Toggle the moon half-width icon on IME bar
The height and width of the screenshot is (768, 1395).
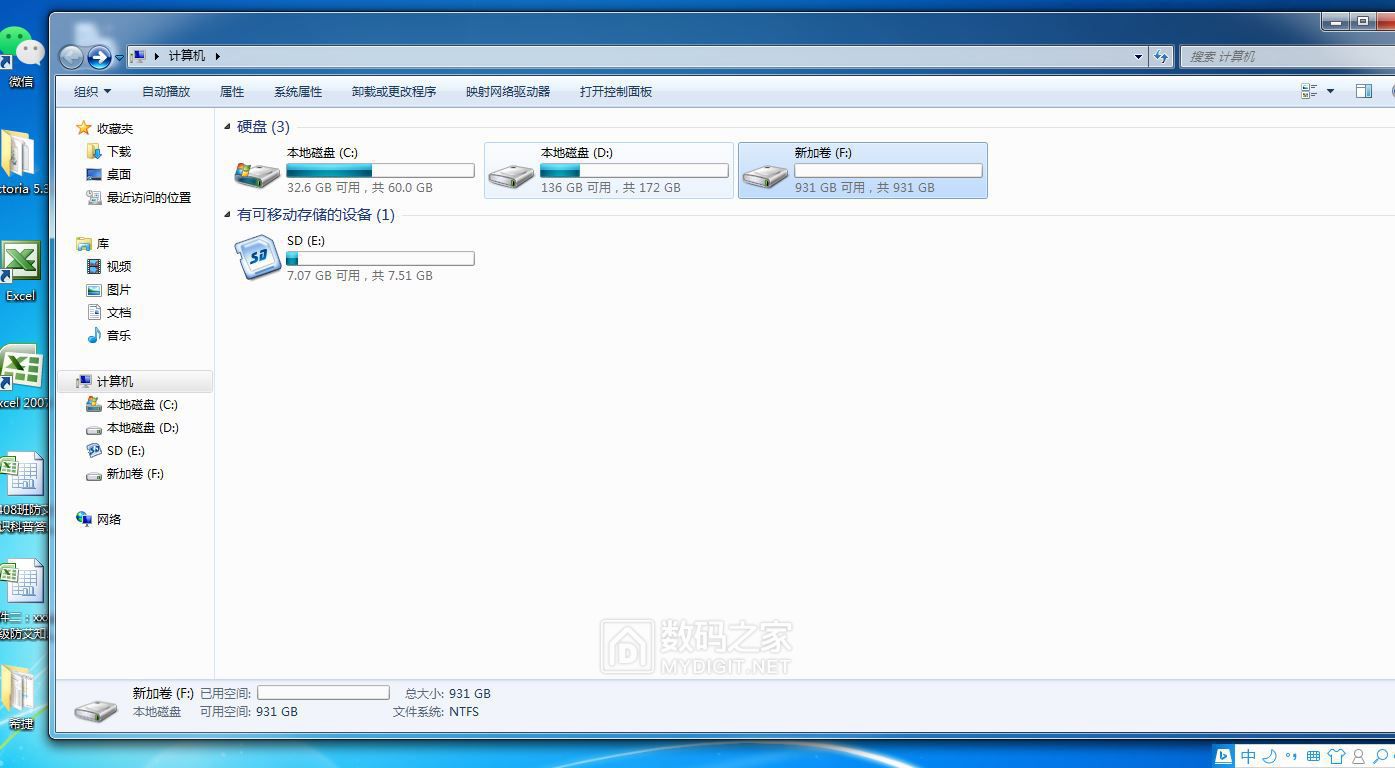click(1269, 756)
